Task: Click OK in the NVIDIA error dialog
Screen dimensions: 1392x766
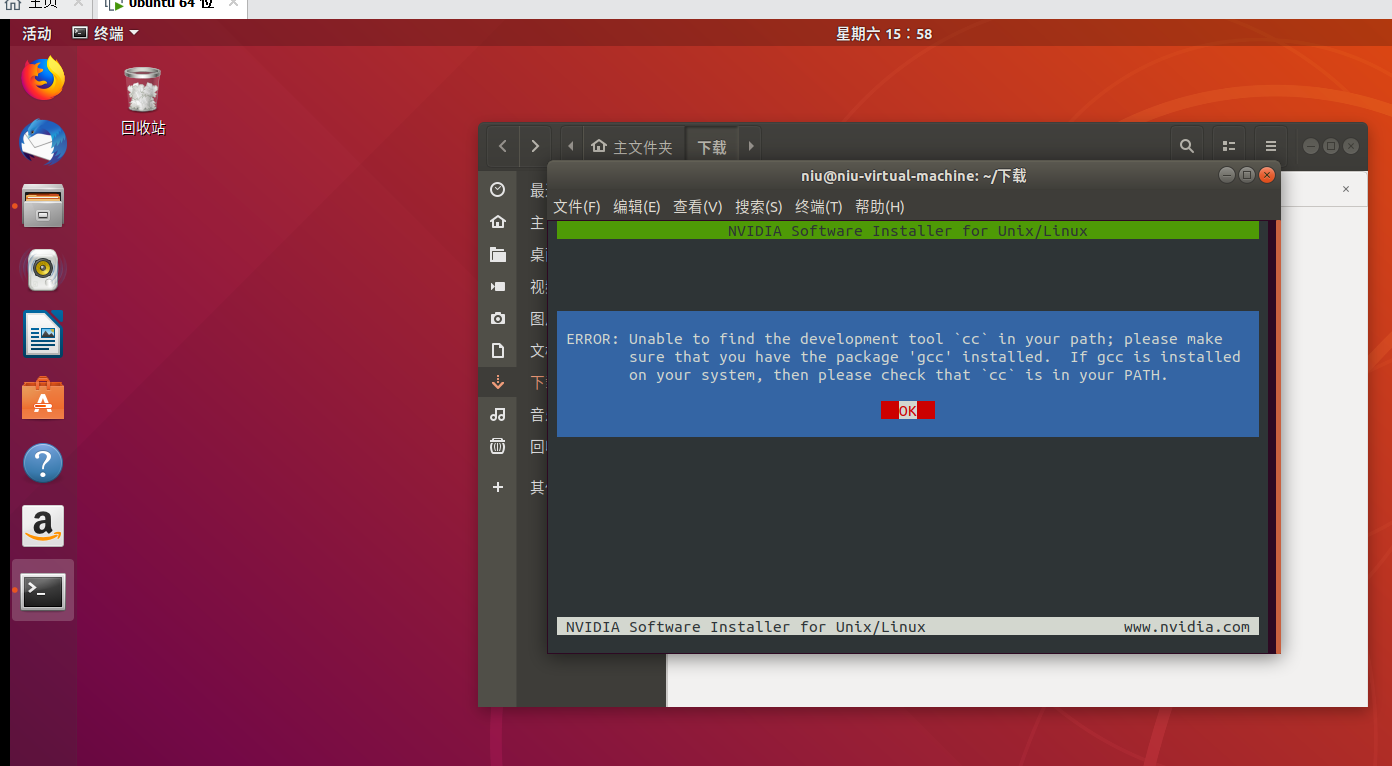Action: [908, 410]
